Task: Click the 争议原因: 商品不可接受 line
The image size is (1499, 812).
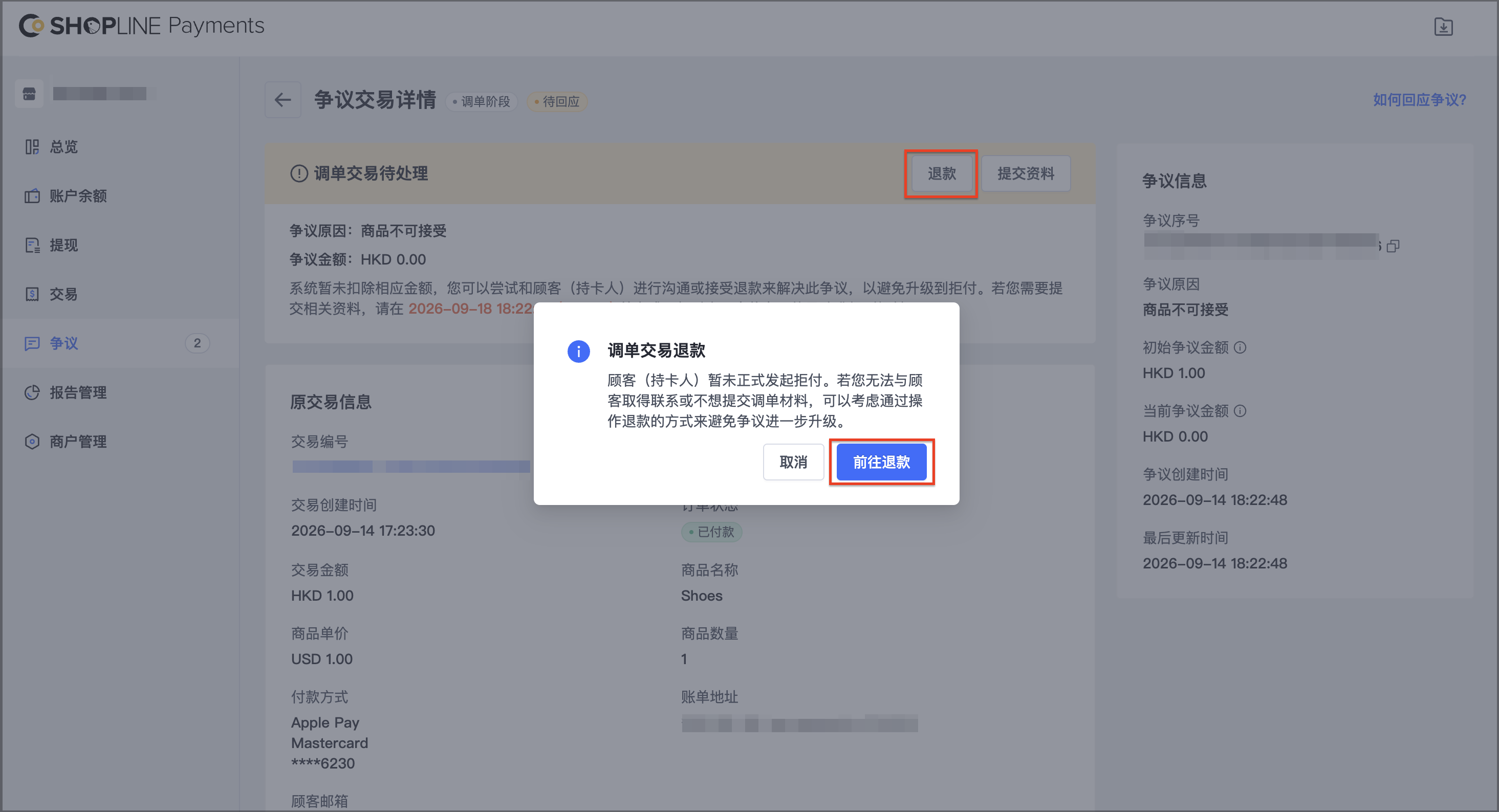Action: (368, 231)
